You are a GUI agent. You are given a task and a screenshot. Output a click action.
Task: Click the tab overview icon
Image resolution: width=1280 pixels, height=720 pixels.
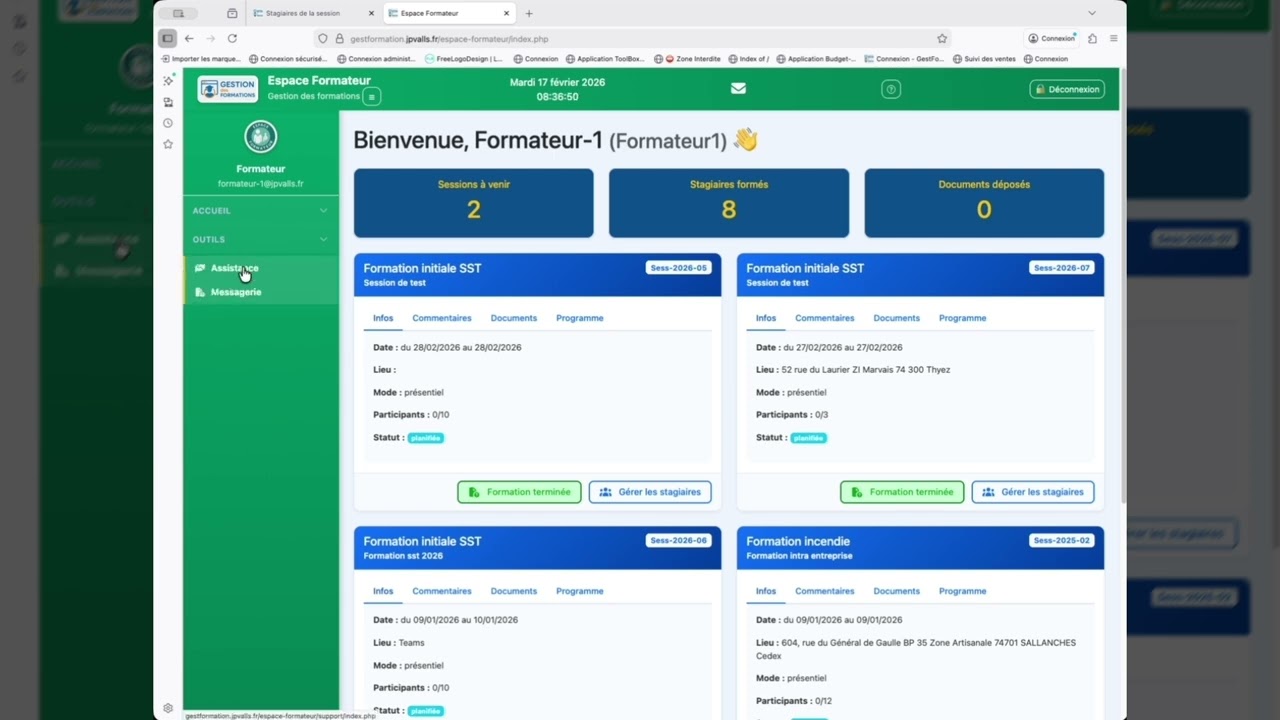232,13
